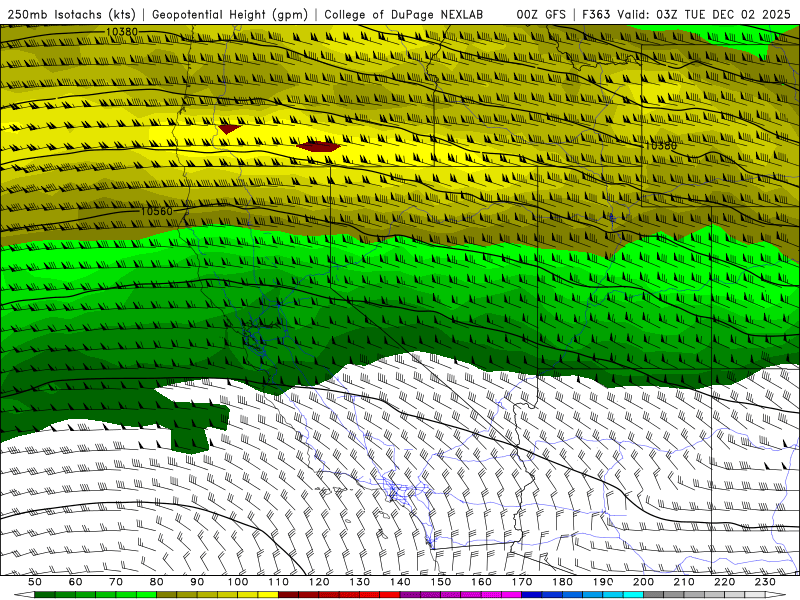Image resolution: width=800 pixels, height=600 pixels.
Task: Click the "220" colorbar label
Action: pyautogui.click(x=724, y=582)
